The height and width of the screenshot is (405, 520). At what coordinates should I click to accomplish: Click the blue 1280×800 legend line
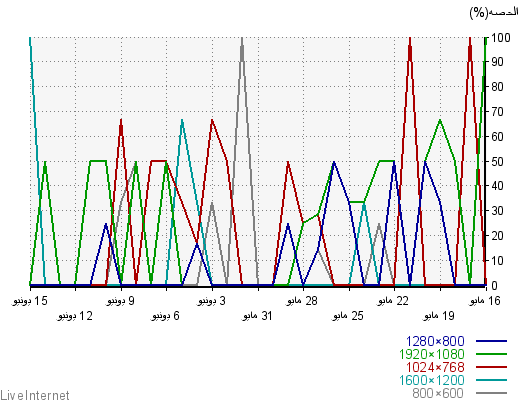click(491, 341)
